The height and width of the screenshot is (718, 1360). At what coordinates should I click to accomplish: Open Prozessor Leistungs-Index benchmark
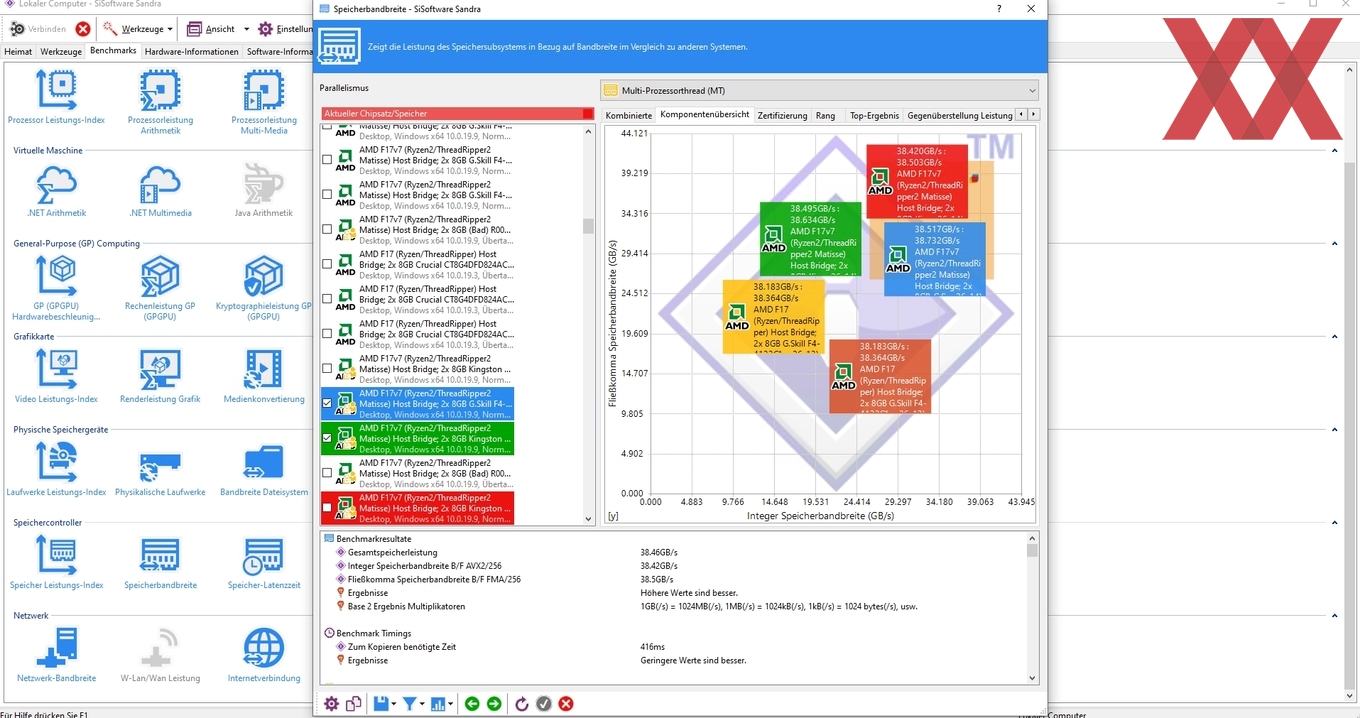coord(56,99)
